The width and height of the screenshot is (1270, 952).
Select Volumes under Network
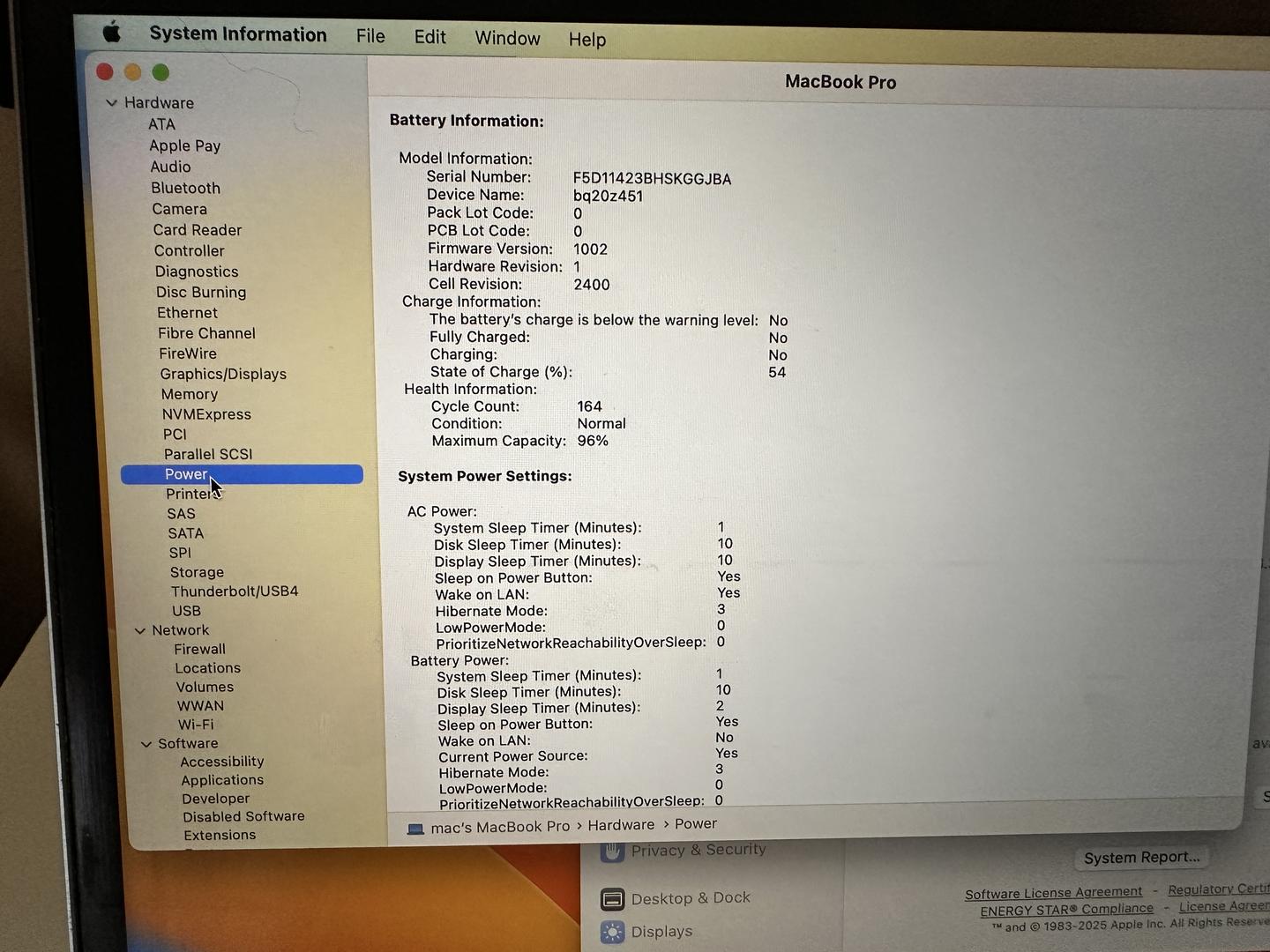tap(205, 687)
